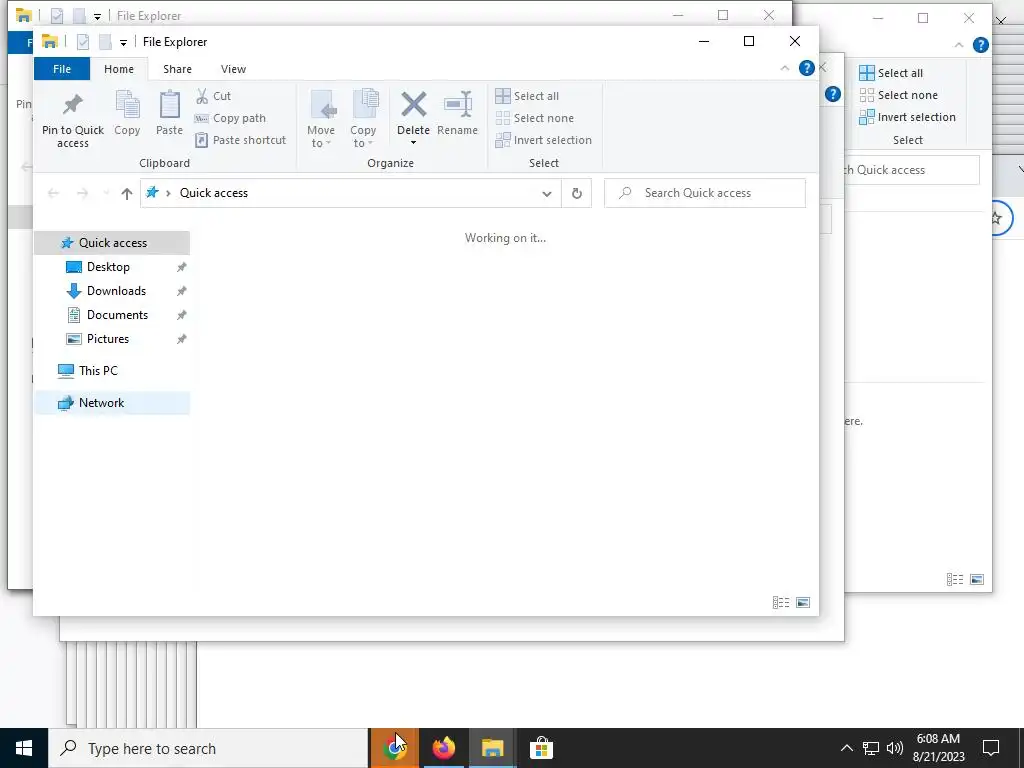Click the Up one level arrow
The width and height of the screenshot is (1024, 768).
coord(127,193)
